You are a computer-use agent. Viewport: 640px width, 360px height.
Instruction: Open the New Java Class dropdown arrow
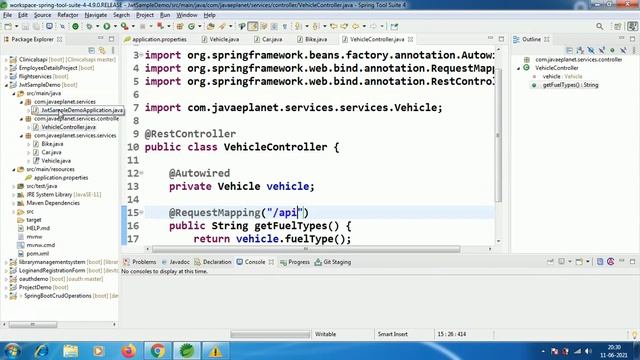pos(200,26)
